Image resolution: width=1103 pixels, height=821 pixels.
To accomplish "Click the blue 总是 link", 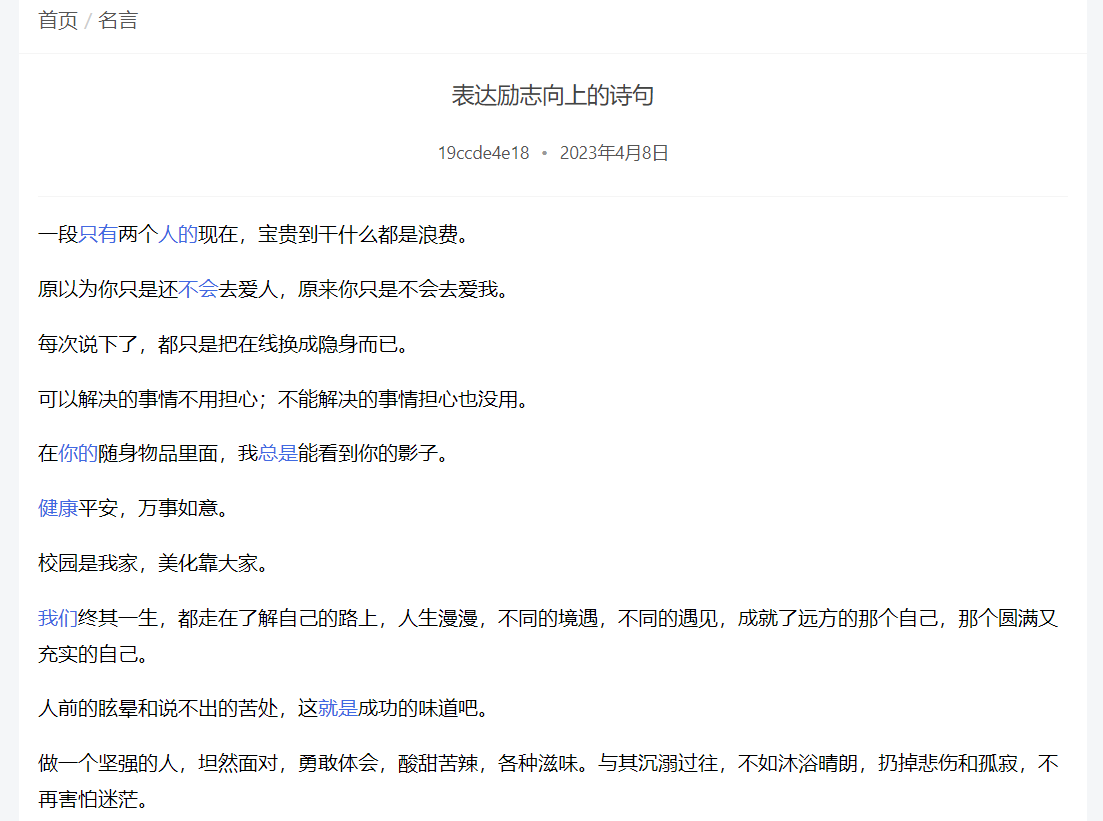I will (279, 453).
